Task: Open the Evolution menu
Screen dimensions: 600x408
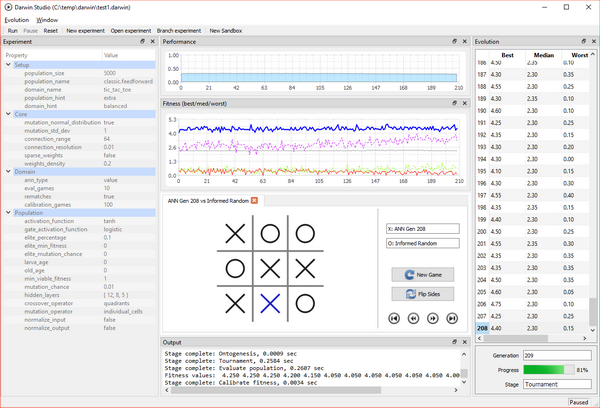Action: click(16, 20)
